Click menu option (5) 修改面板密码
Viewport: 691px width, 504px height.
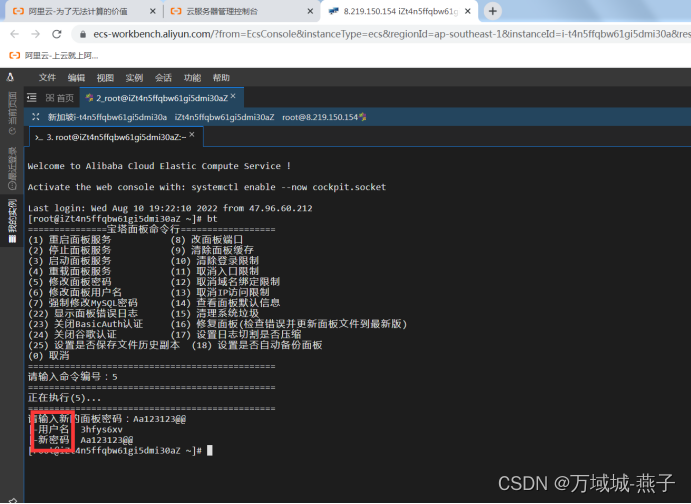pos(70,282)
